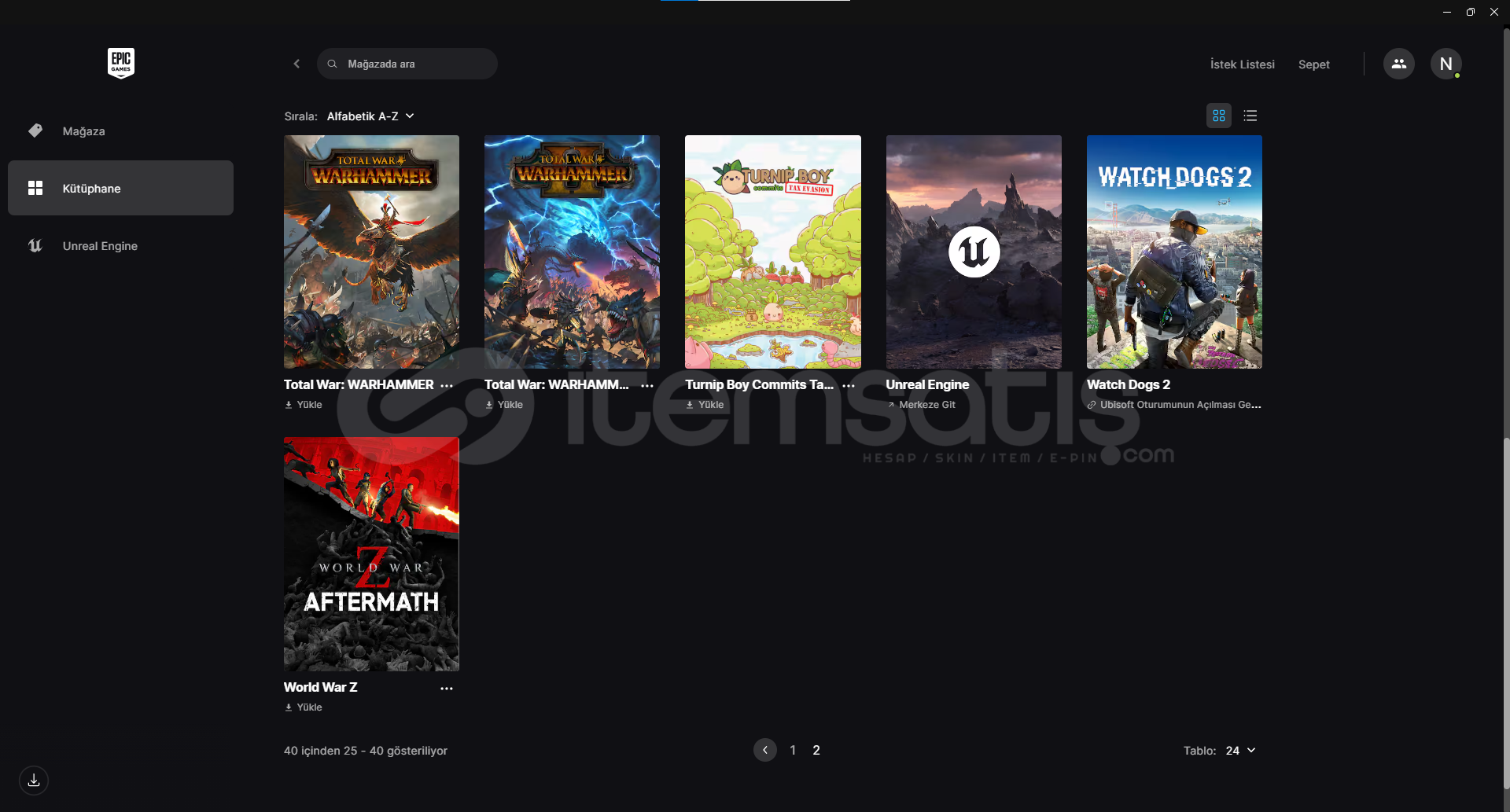The image size is (1510, 812).
Task: Open options menu for Total War: WARHAMMER
Action: click(447, 386)
